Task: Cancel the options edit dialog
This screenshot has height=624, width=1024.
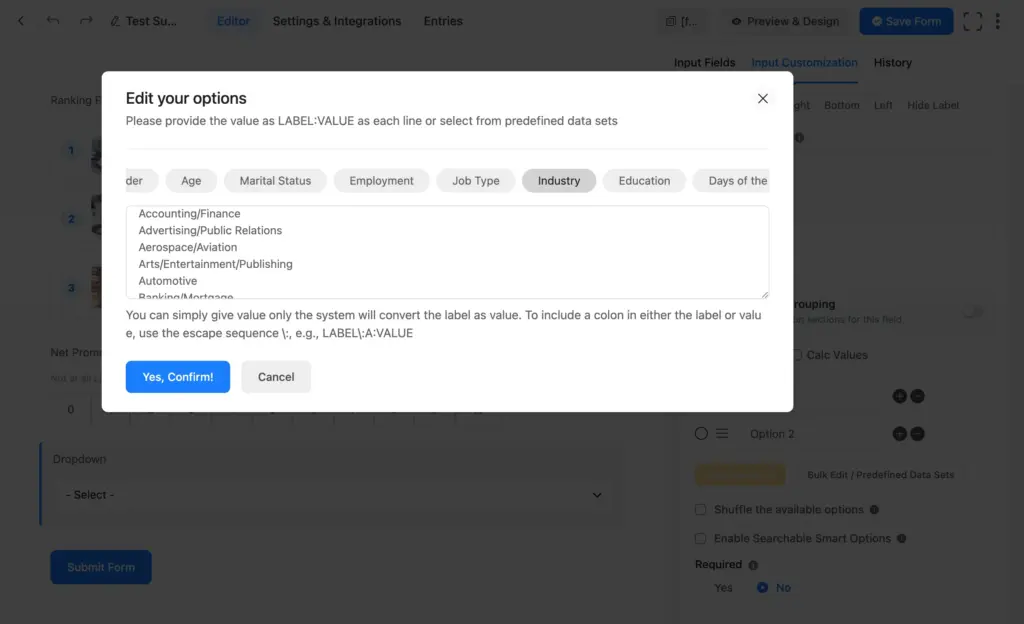Action: click(x=276, y=377)
